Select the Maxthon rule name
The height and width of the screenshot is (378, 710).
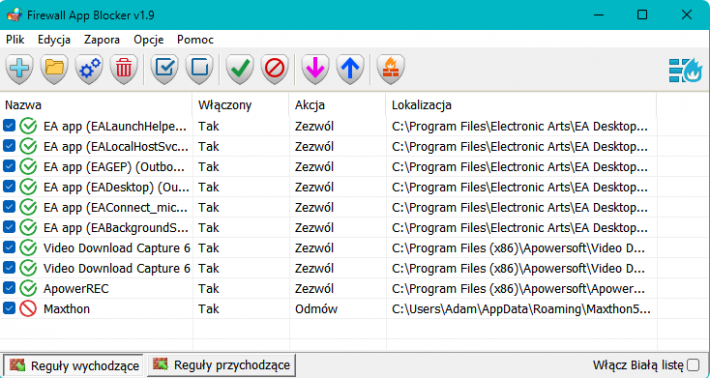click(x=67, y=309)
